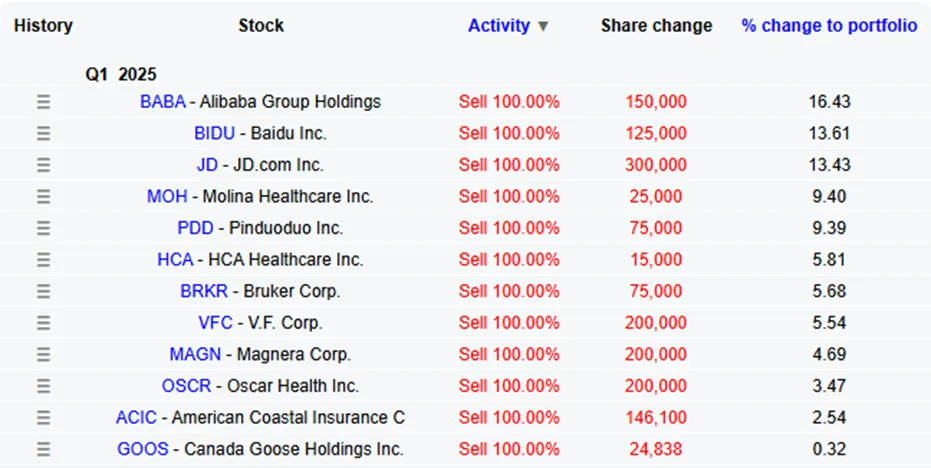
Task: Click history icon beside JD.com
Action: pos(43,165)
